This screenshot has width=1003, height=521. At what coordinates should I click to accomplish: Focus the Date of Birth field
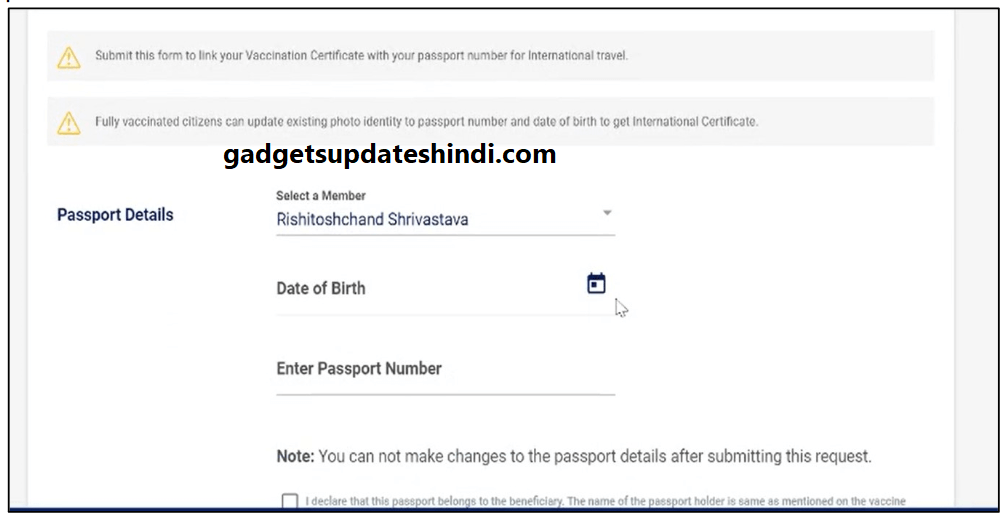(420, 289)
